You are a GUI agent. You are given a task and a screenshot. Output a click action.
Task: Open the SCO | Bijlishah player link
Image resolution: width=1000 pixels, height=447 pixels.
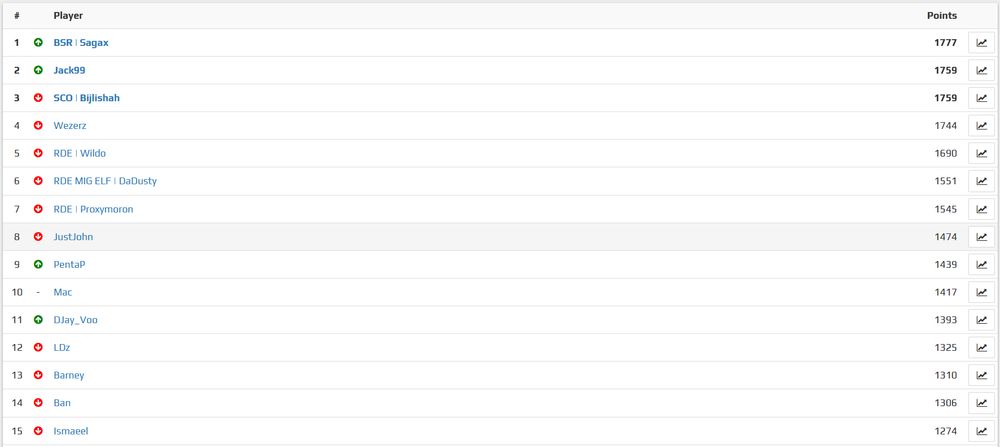coord(87,98)
